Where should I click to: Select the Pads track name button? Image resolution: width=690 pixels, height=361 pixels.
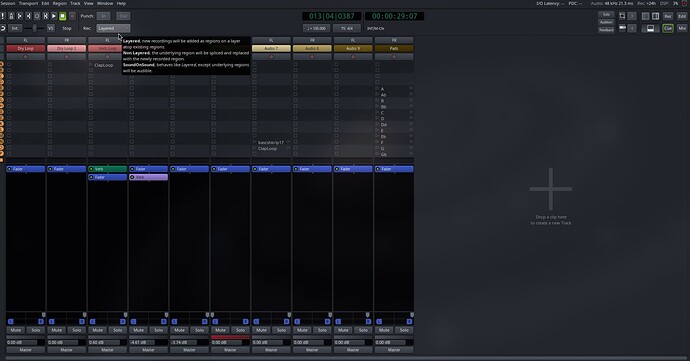pyautogui.click(x=394, y=48)
